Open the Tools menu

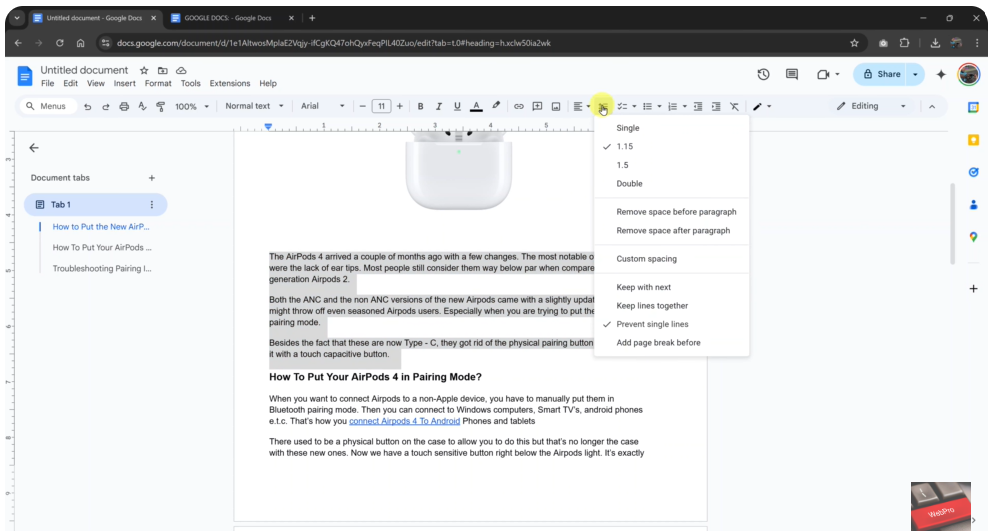(190, 83)
